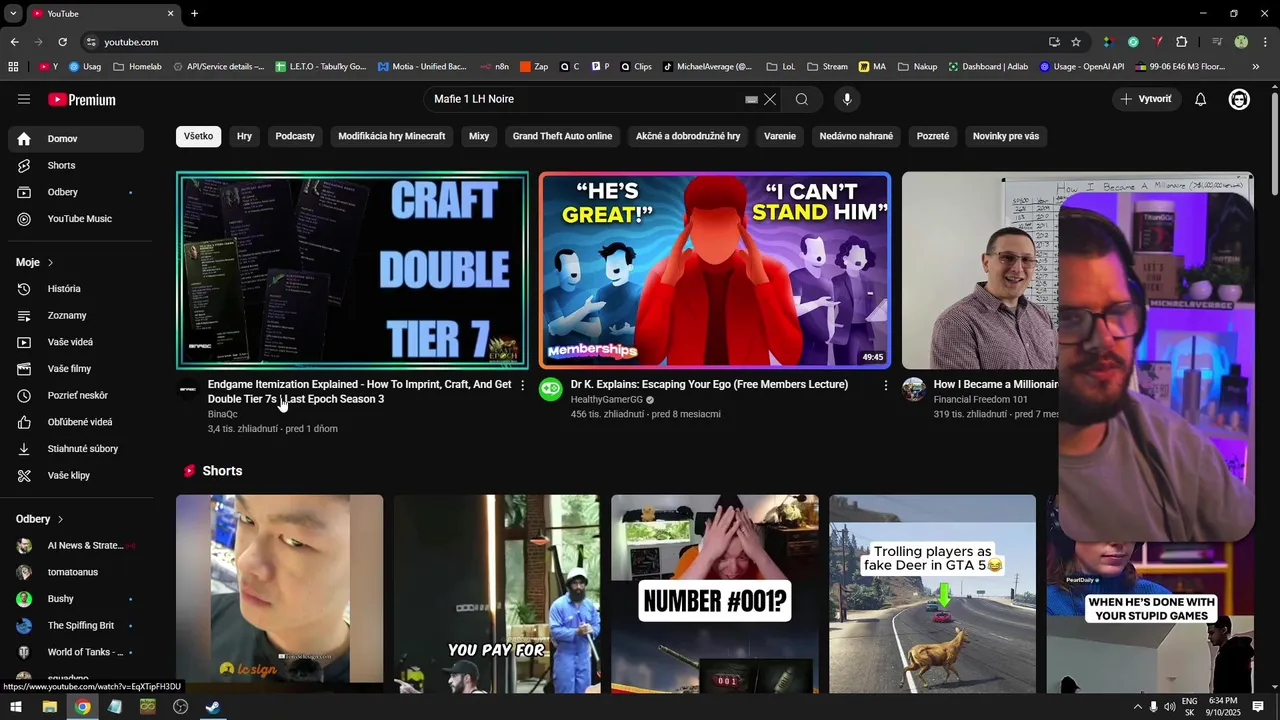Open the Stream bookmarks folder

point(827,67)
